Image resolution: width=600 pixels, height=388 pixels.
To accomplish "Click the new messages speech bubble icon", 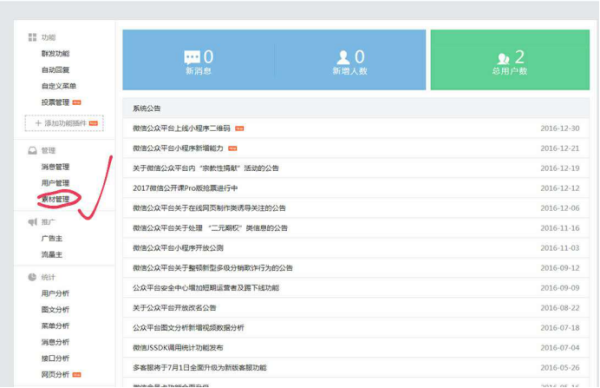I will click(x=192, y=57).
